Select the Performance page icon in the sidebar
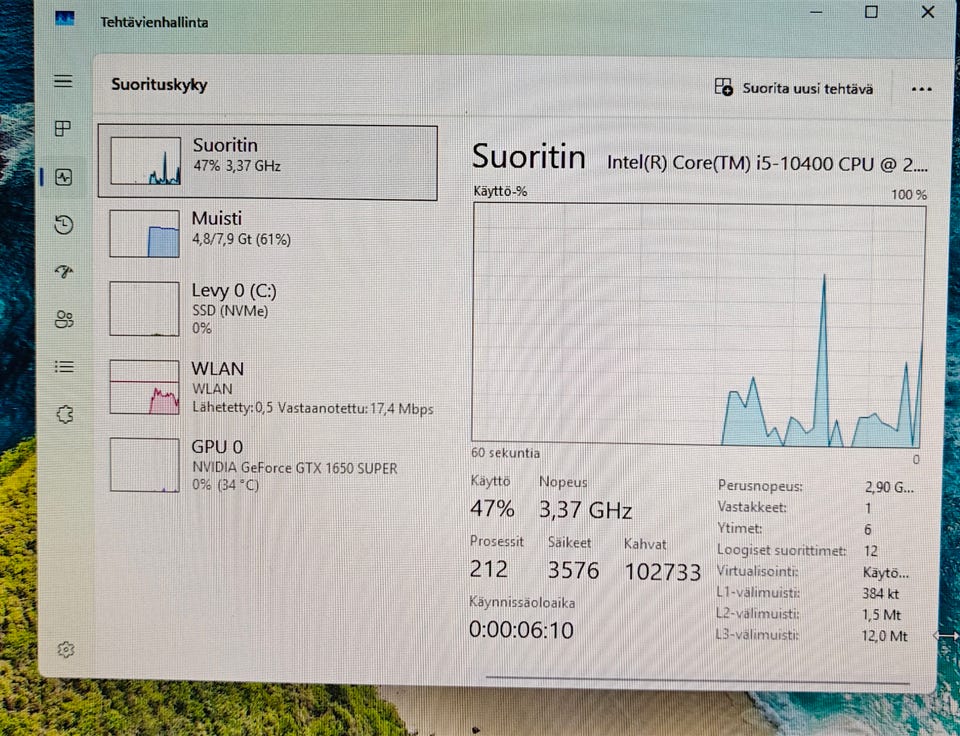Screen dimensions: 960x736 (x=64, y=178)
